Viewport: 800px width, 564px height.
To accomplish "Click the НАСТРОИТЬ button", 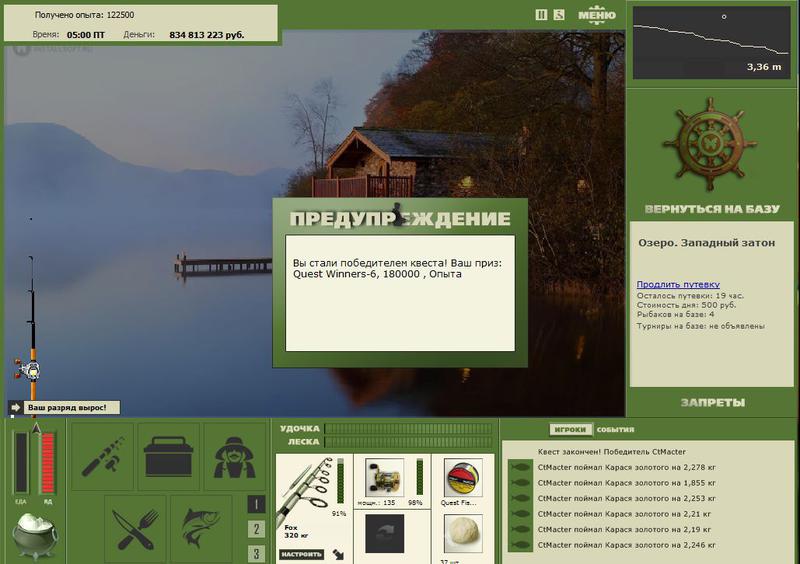I will (301, 554).
